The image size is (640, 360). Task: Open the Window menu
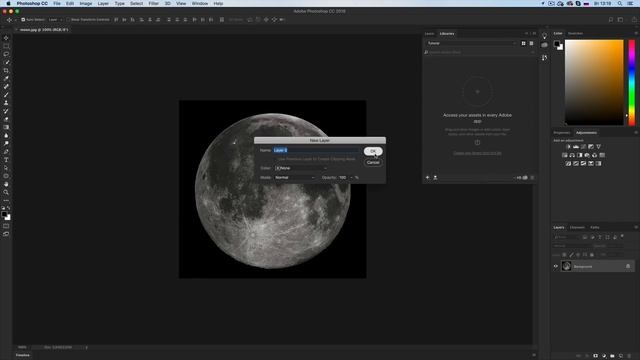click(x=200, y=3)
